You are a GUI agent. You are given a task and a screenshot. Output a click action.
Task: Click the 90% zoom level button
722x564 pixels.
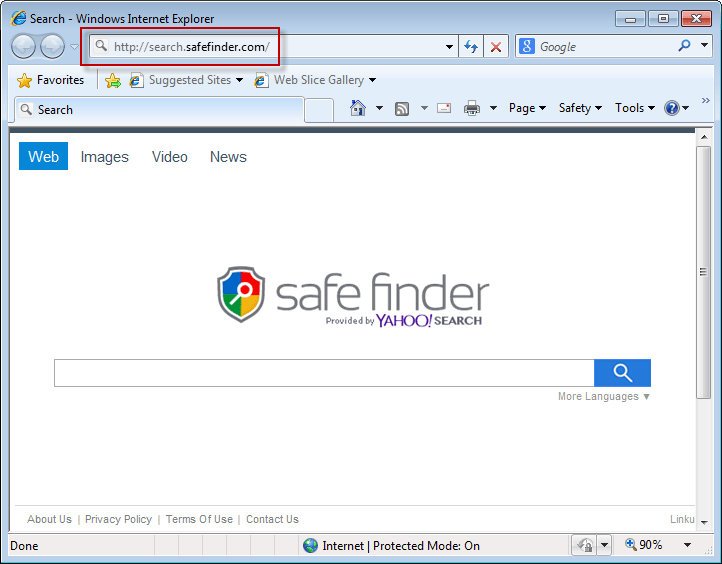tap(643, 545)
